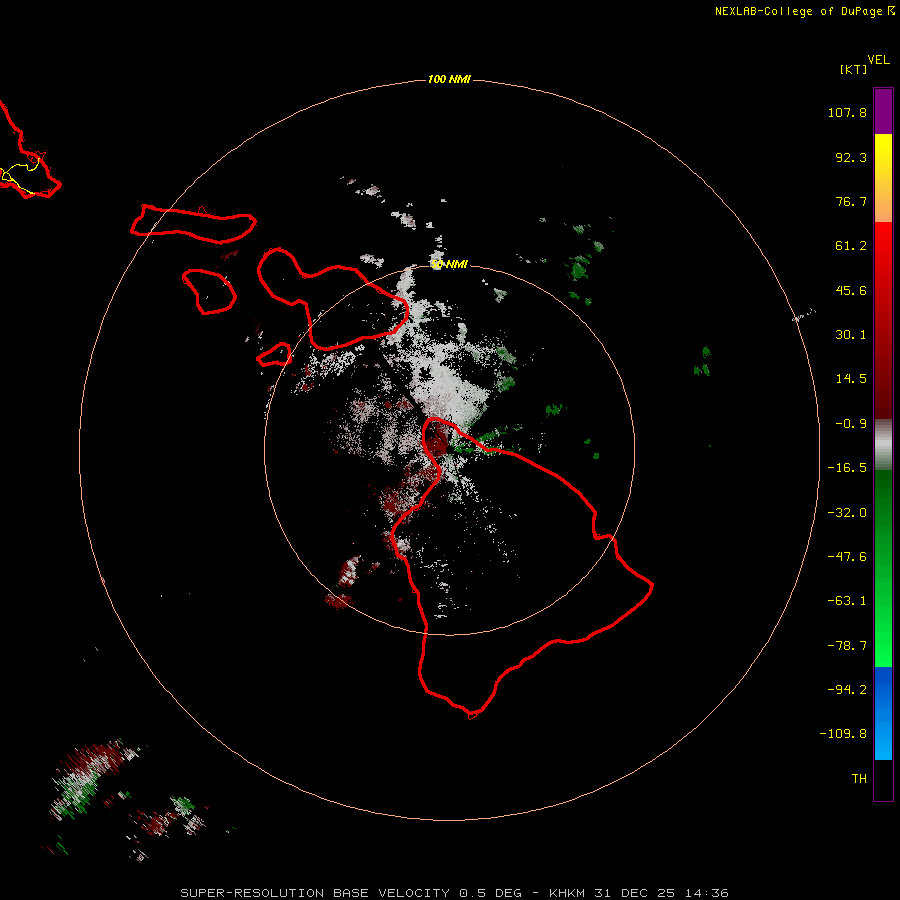Select the 30.1 scale value
Viewport: 900px width, 900px height.
coord(851,335)
